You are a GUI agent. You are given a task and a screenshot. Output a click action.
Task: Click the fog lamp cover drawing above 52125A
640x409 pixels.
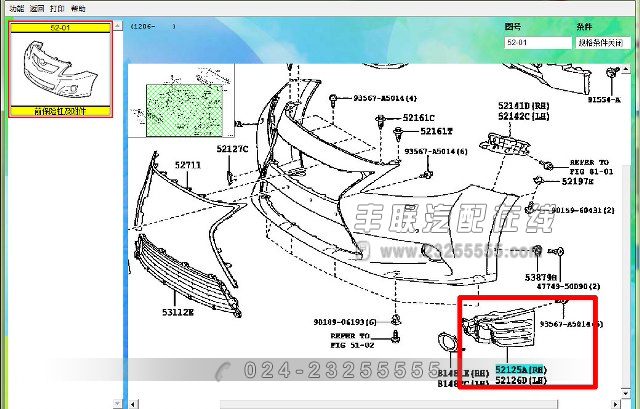click(499, 329)
